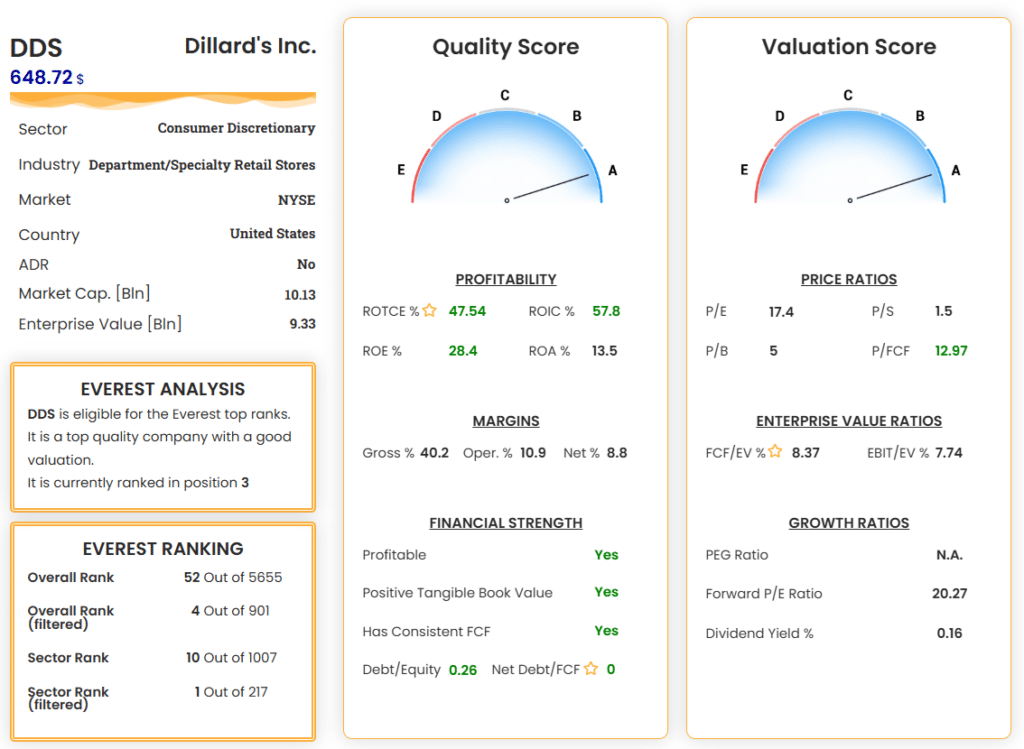Click the star next to Net Debt/FCF
The height and width of the screenshot is (749, 1024).
point(591,669)
